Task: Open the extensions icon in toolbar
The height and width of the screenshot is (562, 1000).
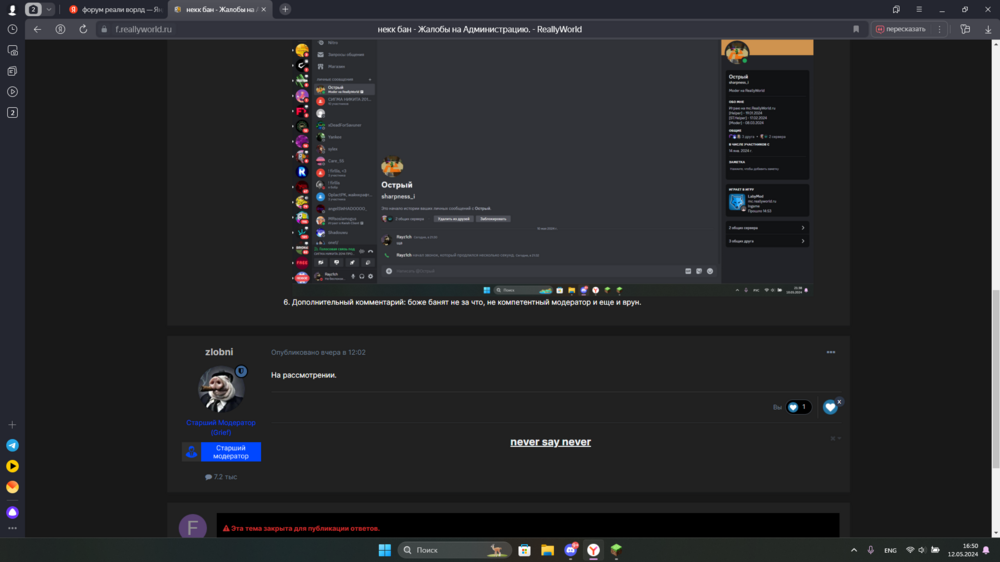Action: click(966, 29)
